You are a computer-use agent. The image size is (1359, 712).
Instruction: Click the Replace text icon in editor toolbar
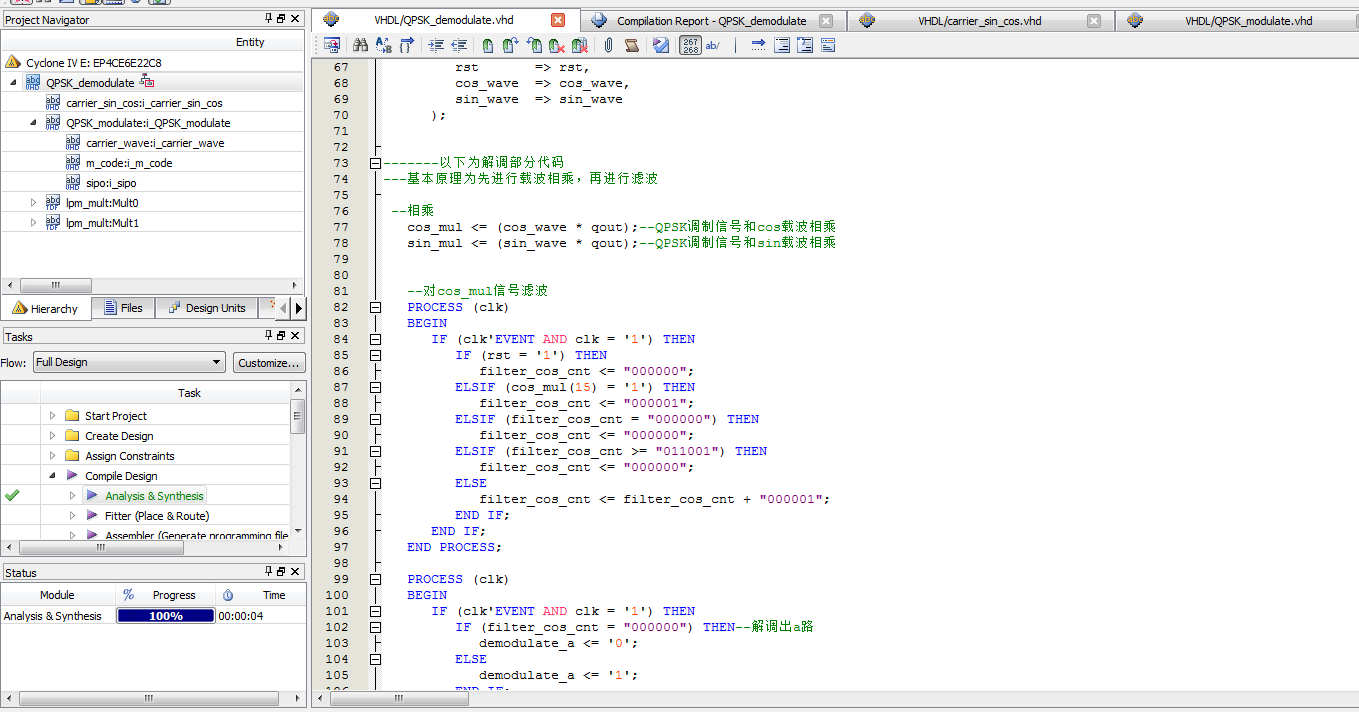(x=383, y=45)
